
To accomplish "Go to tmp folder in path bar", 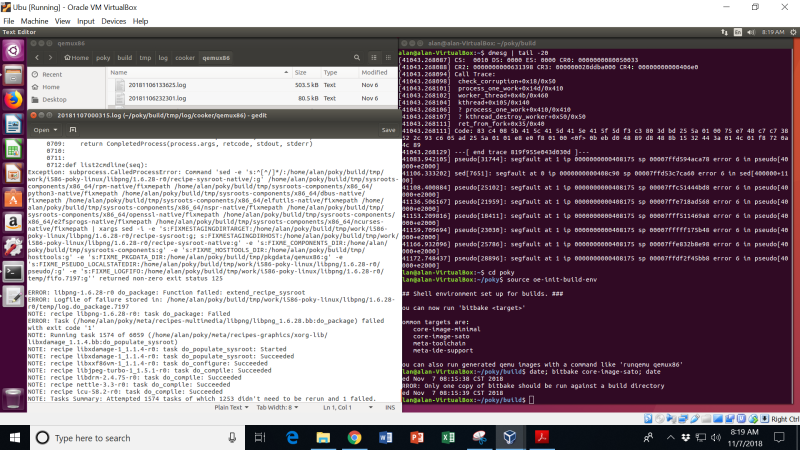I will (x=145, y=58).
